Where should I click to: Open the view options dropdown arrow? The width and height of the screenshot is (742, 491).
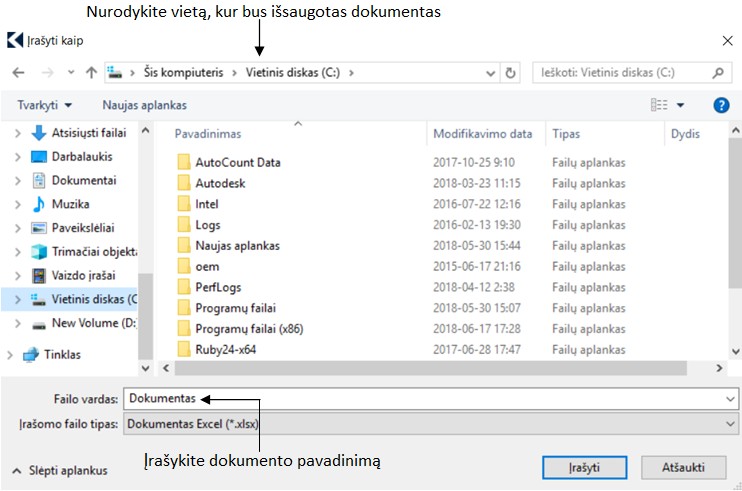click(x=680, y=105)
